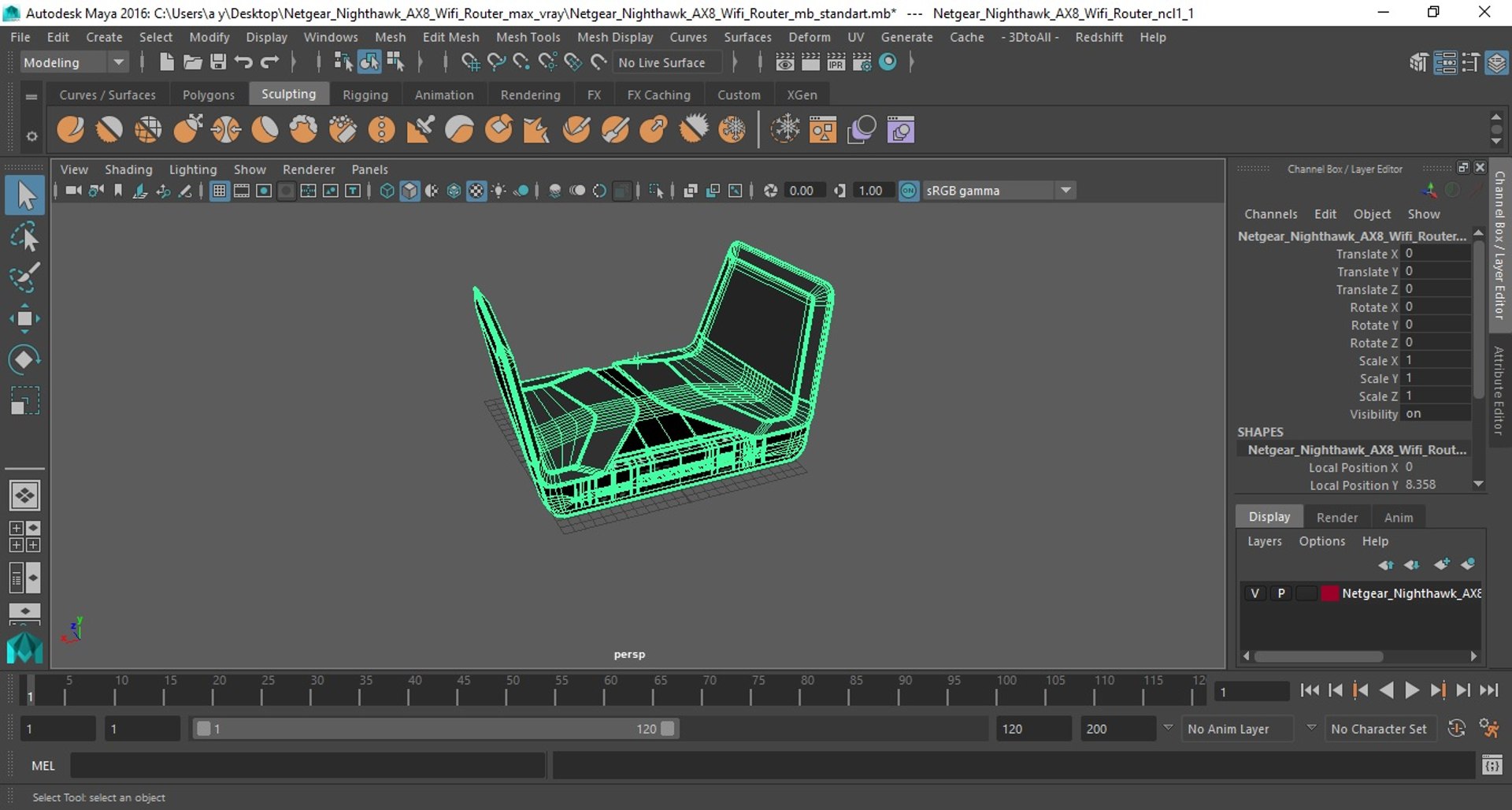Activate the Rotate tool

24,359
